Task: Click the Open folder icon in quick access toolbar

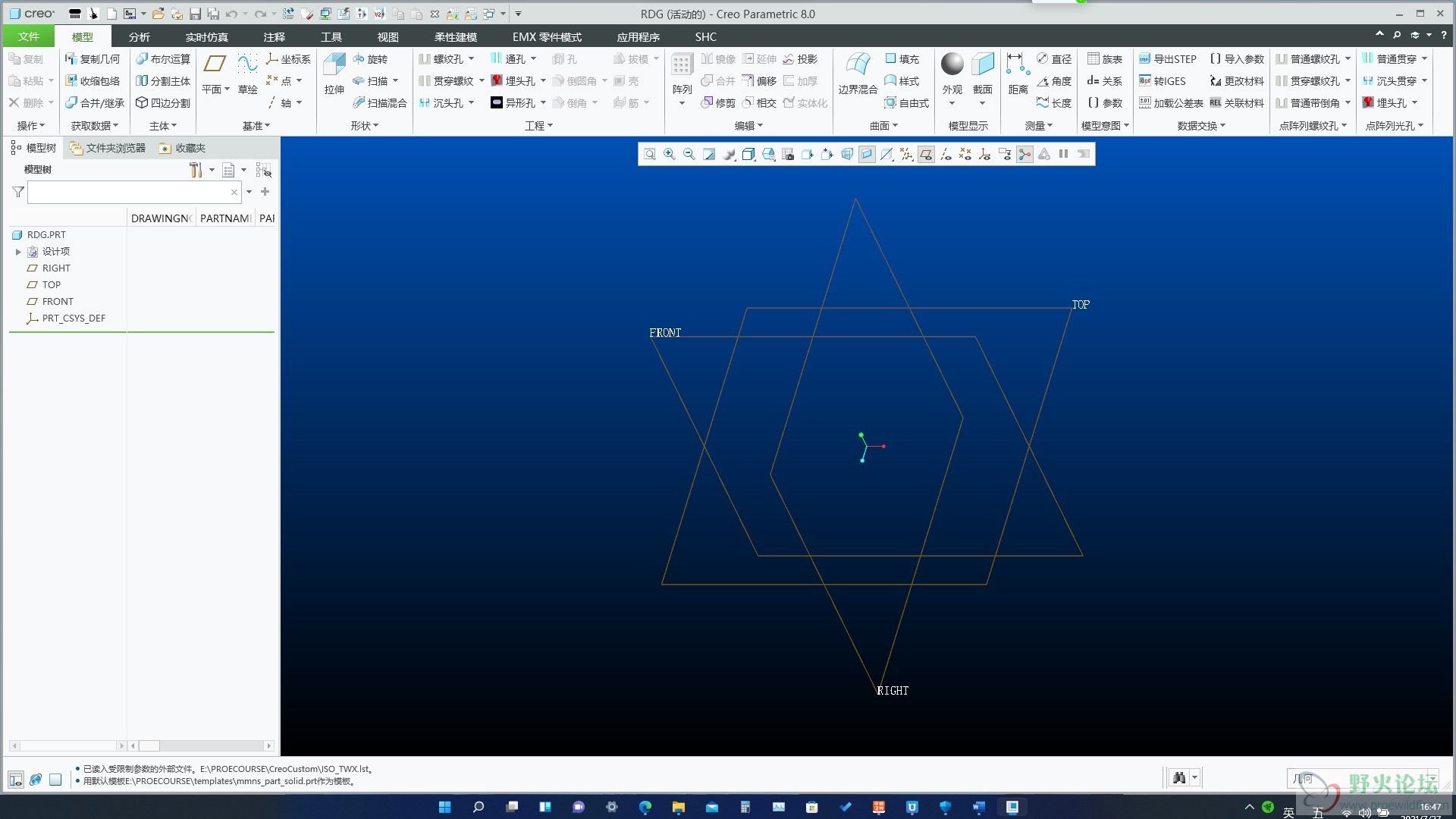Action: tap(158, 14)
